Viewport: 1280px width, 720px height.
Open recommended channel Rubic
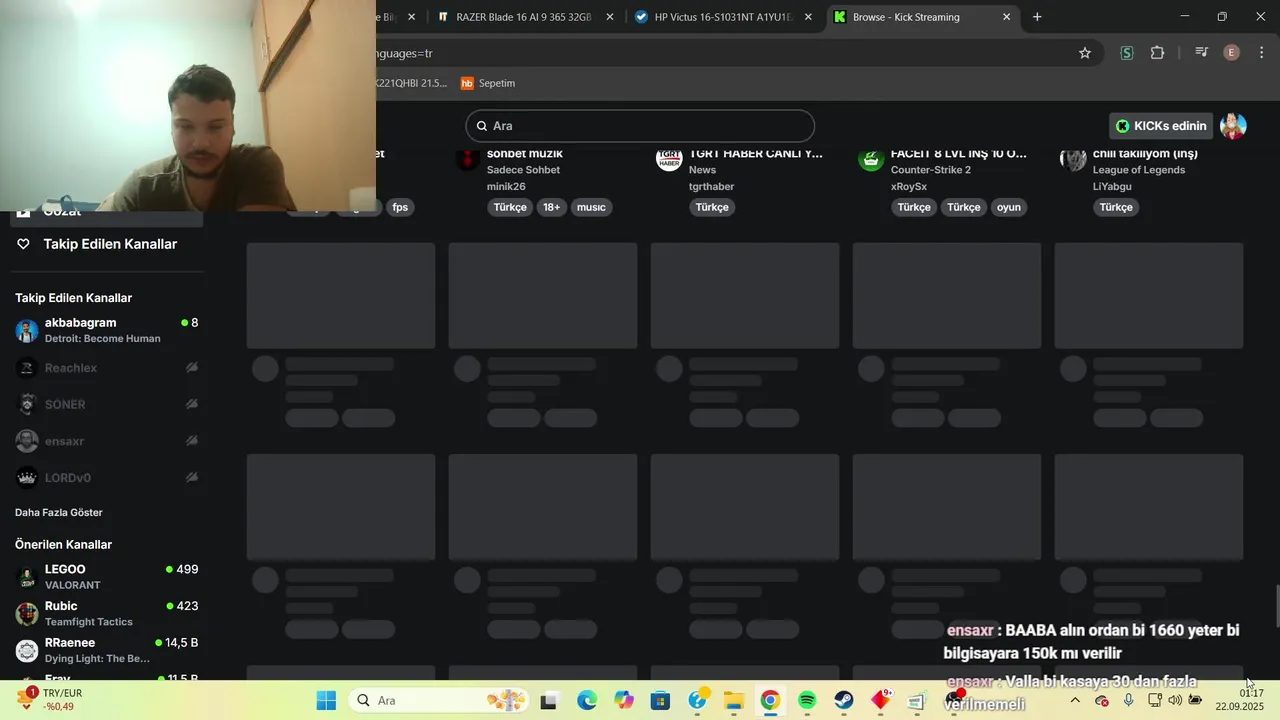[107, 613]
